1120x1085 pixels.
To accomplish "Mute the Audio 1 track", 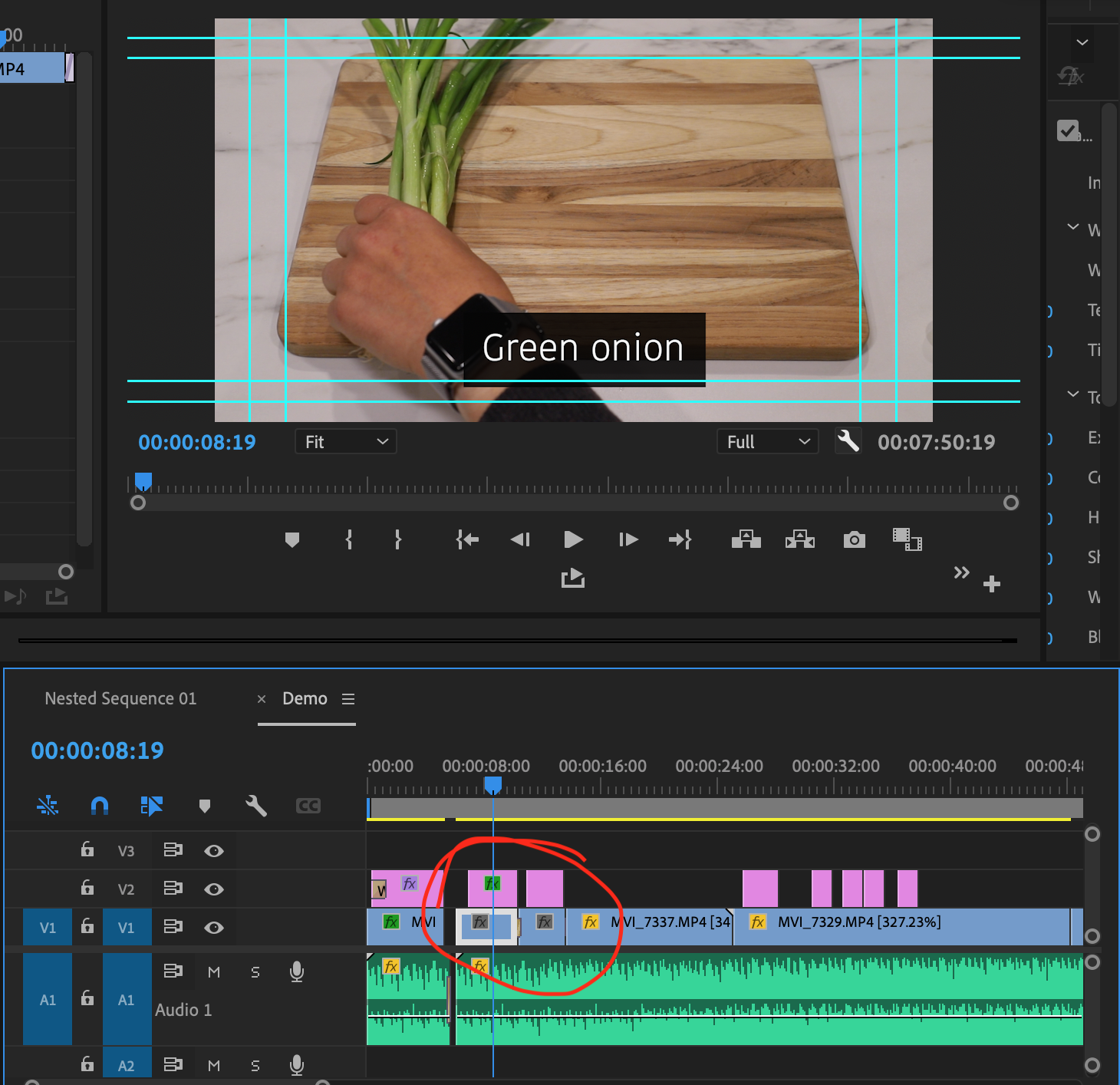I will 214,971.
